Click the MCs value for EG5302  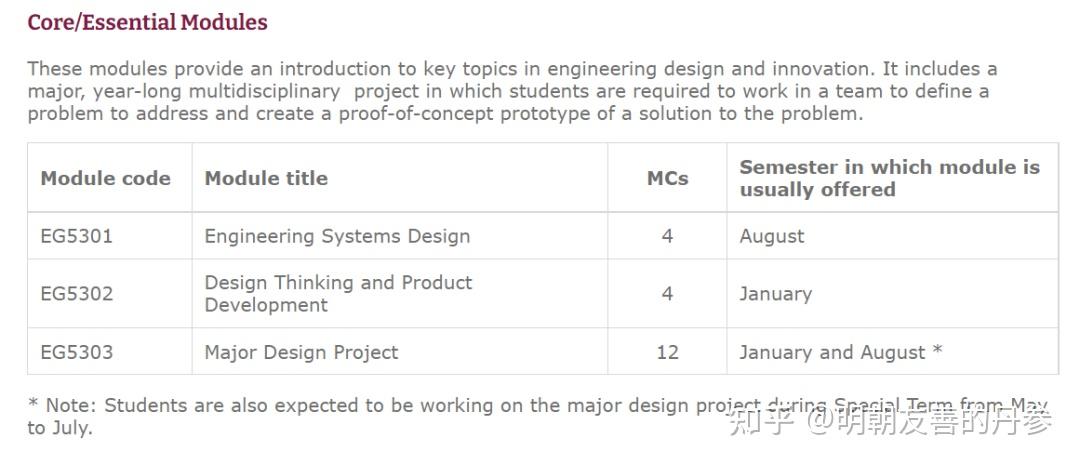click(x=667, y=294)
